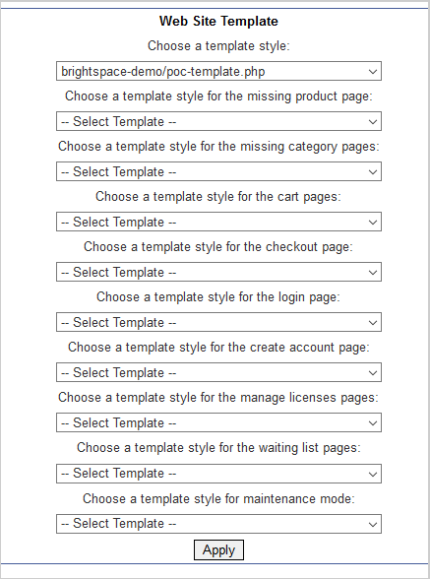Screen dimensions: 430x579
Task: Click chevron on create account page select
Action: pyautogui.click(x=373, y=373)
